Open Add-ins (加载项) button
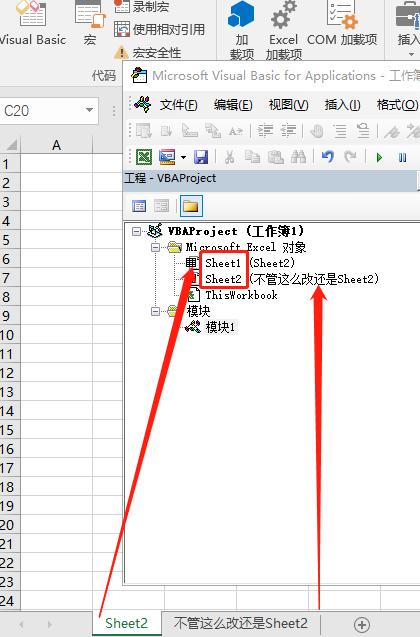Screen dimensions: 420x637 [241, 30]
